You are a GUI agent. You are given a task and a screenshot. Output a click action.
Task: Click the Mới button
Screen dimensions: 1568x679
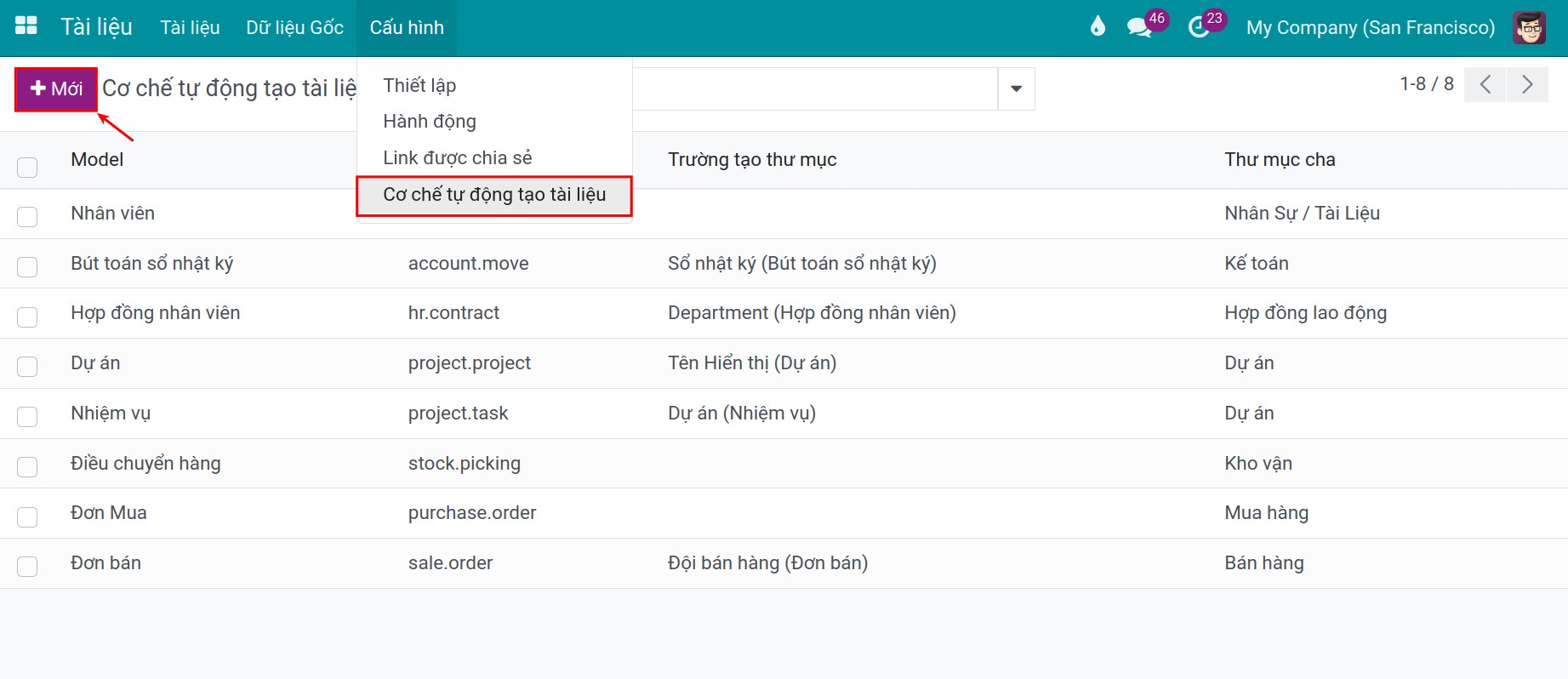tap(56, 88)
